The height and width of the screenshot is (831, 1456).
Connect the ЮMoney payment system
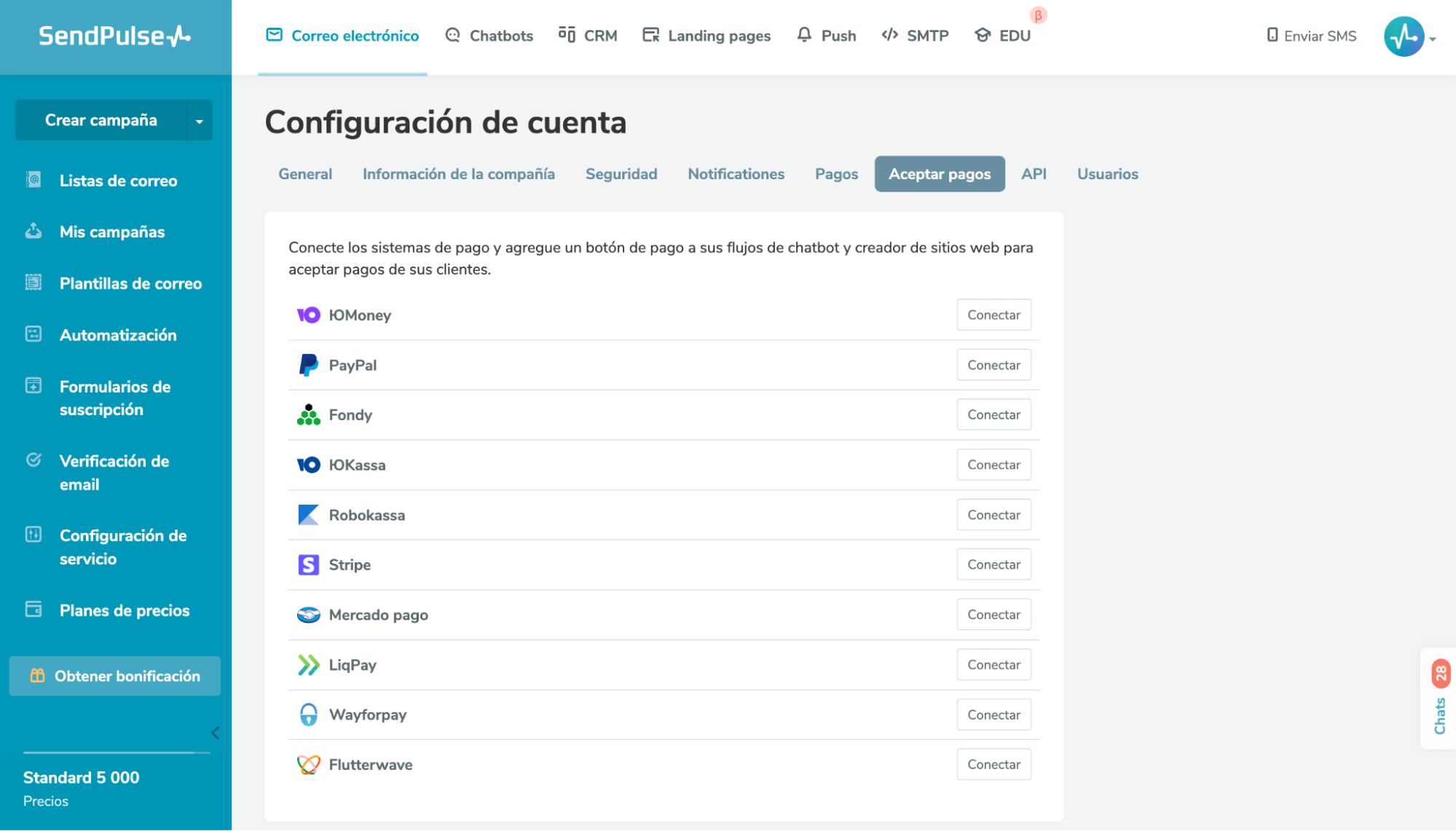click(x=993, y=315)
